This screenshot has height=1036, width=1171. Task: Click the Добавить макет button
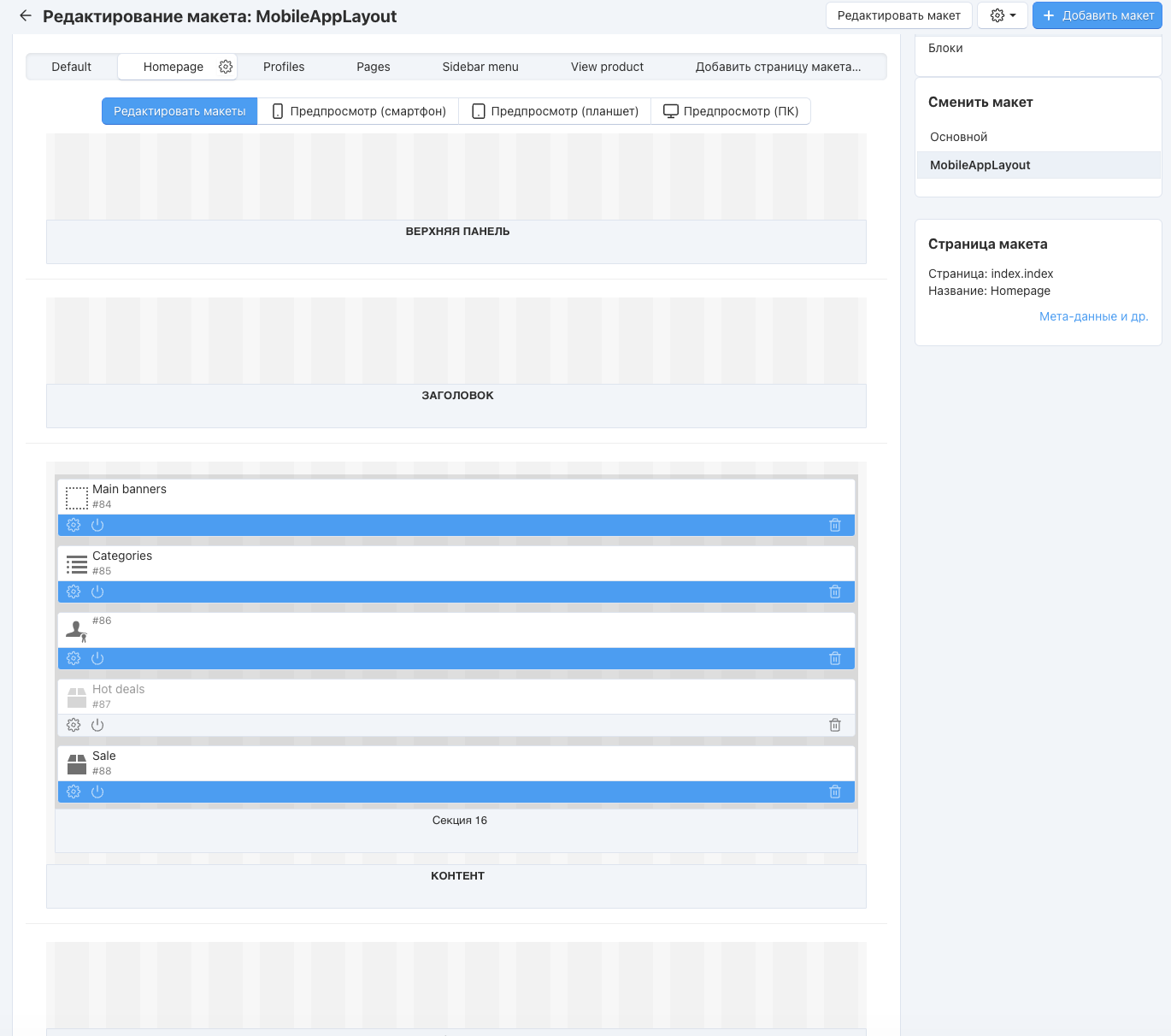pyautogui.click(x=1097, y=15)
